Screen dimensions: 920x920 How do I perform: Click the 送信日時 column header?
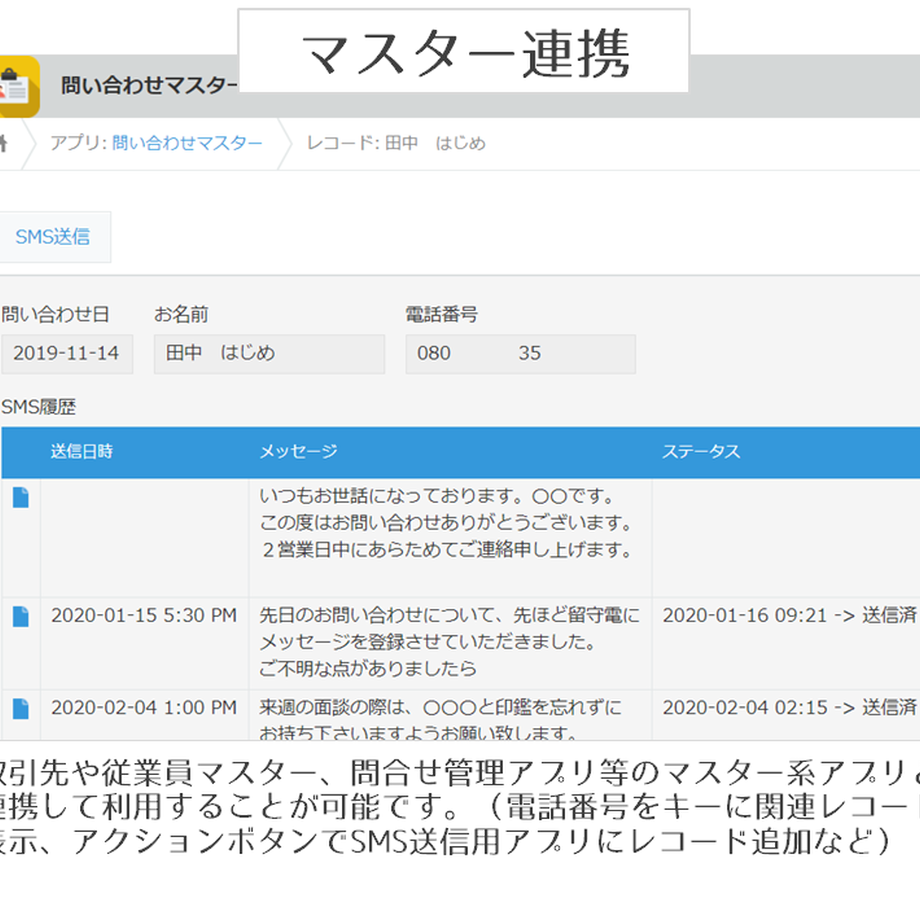(82, 451)
